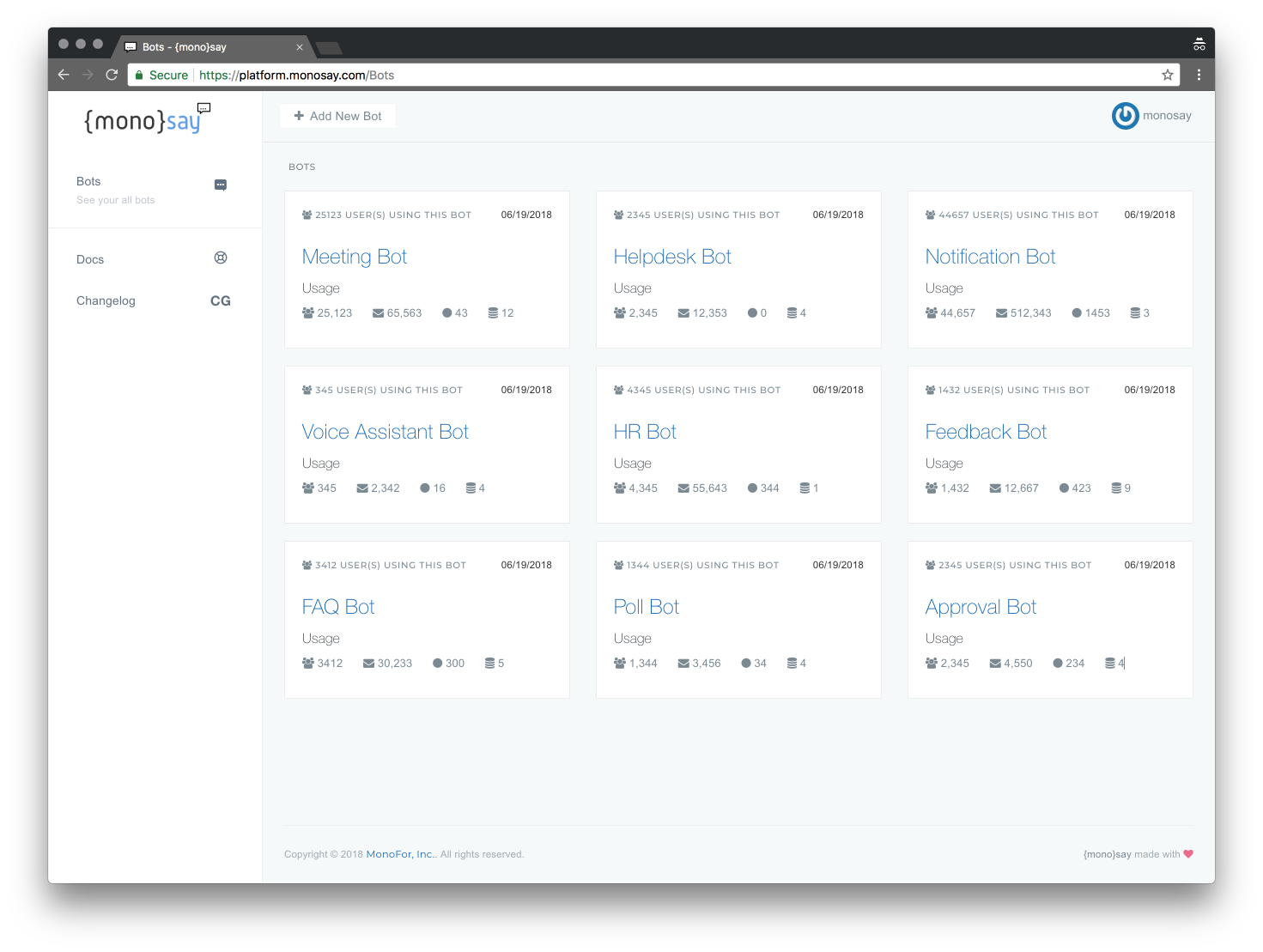The height and width of the screenshot is (952, 1263).
Task: Click the secure padlock icon
Action: (x=139, y=75)
